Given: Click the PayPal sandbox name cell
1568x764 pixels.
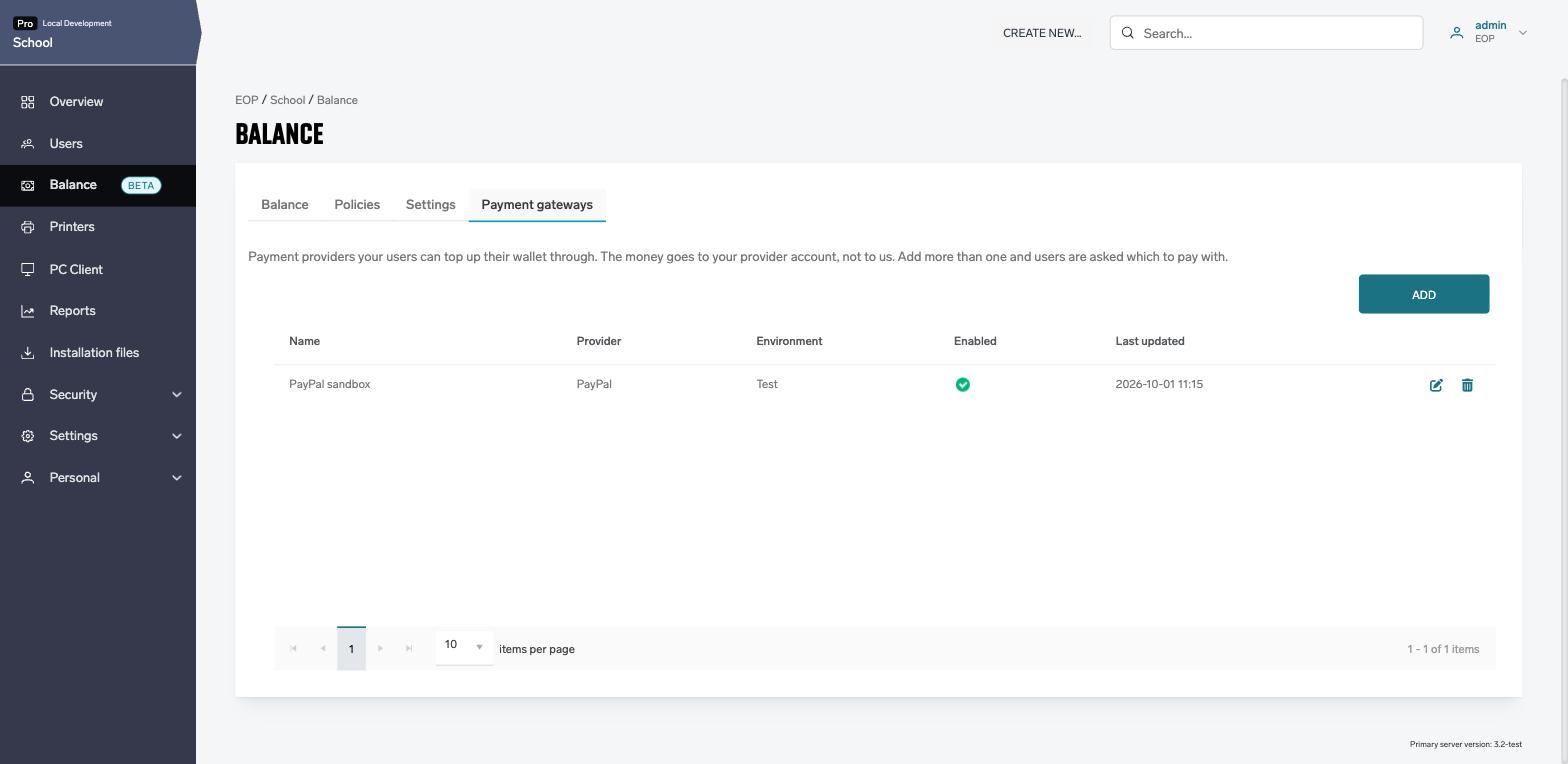Looking at the screenshot, I should pos(330,384).
